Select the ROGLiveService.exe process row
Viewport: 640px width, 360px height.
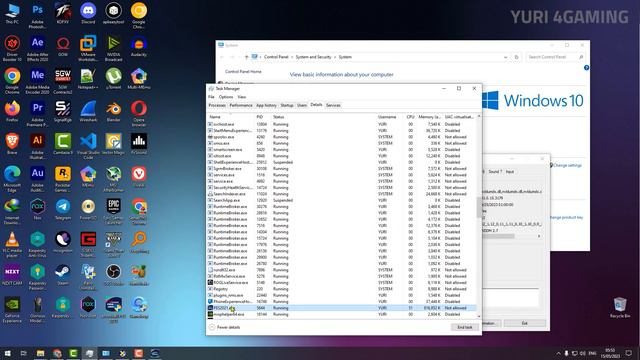(342, 282)
